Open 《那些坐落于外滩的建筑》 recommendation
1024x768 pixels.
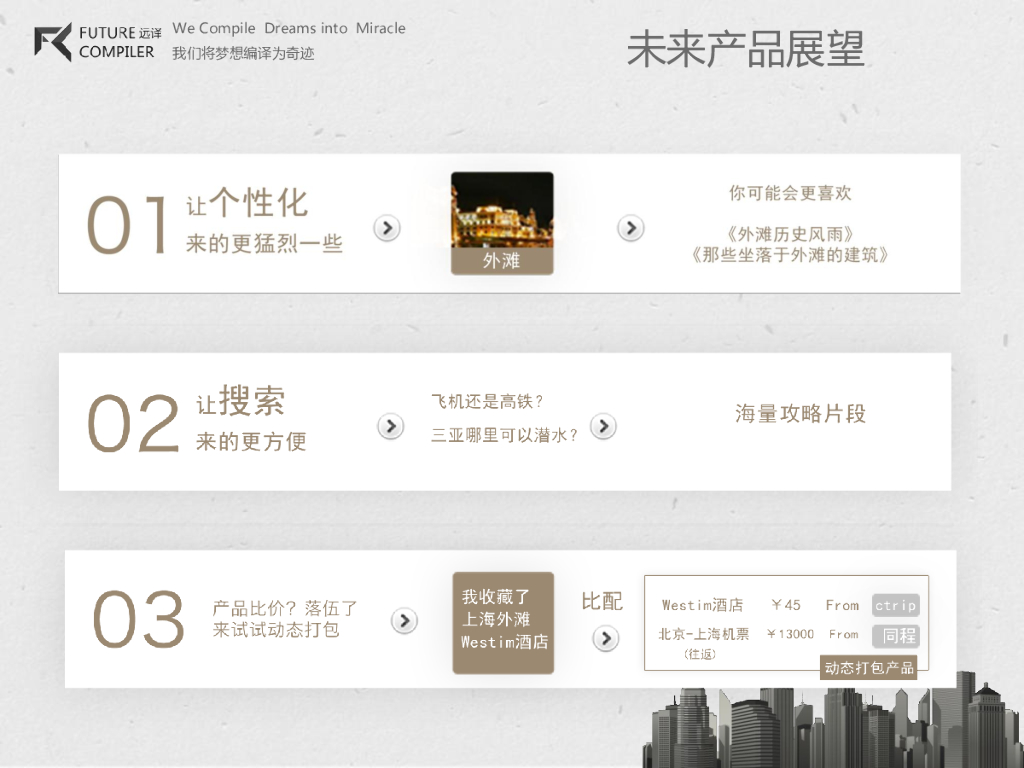pyautogui.click(x=790, y=255)
